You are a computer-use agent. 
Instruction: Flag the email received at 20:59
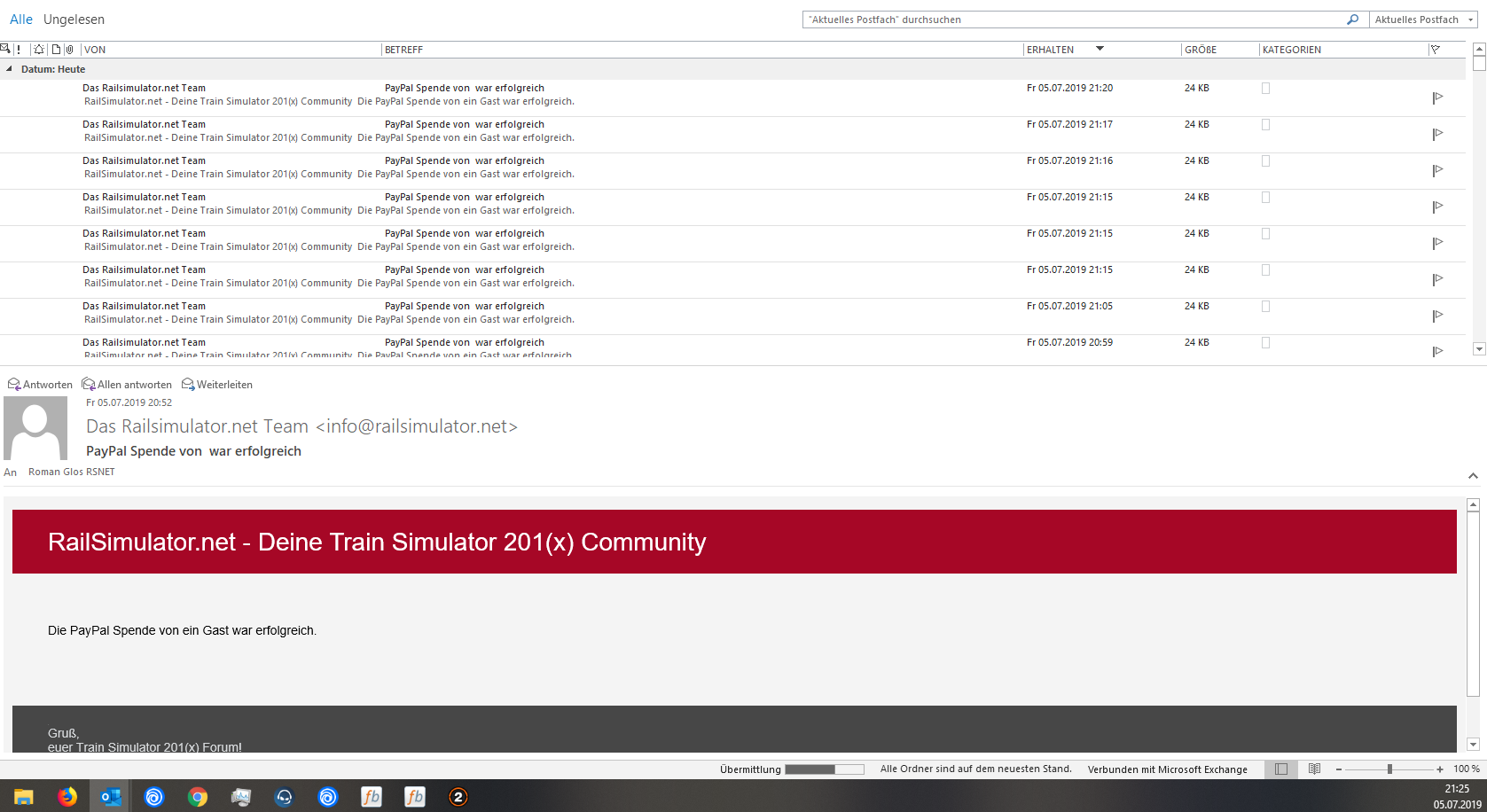[x=1437, y=351]
